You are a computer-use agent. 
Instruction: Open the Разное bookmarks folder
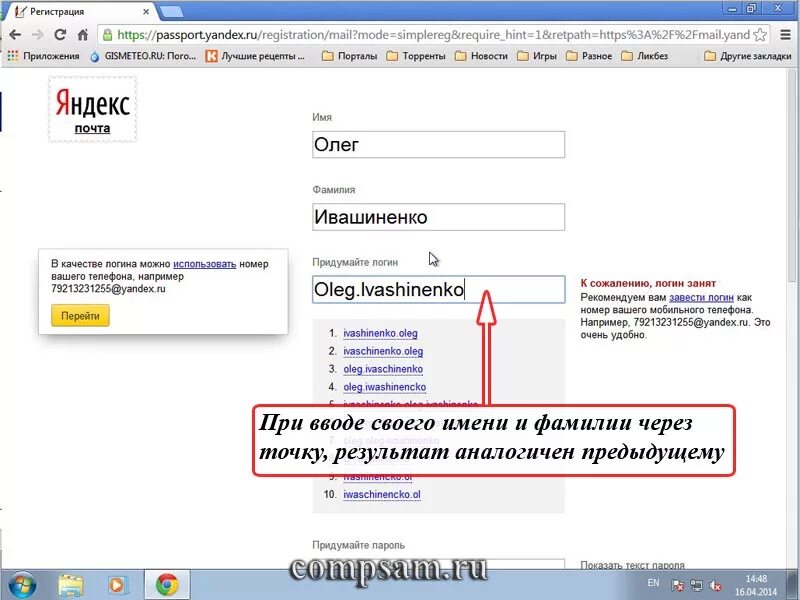pyautogui.click(x=589, y=56)
